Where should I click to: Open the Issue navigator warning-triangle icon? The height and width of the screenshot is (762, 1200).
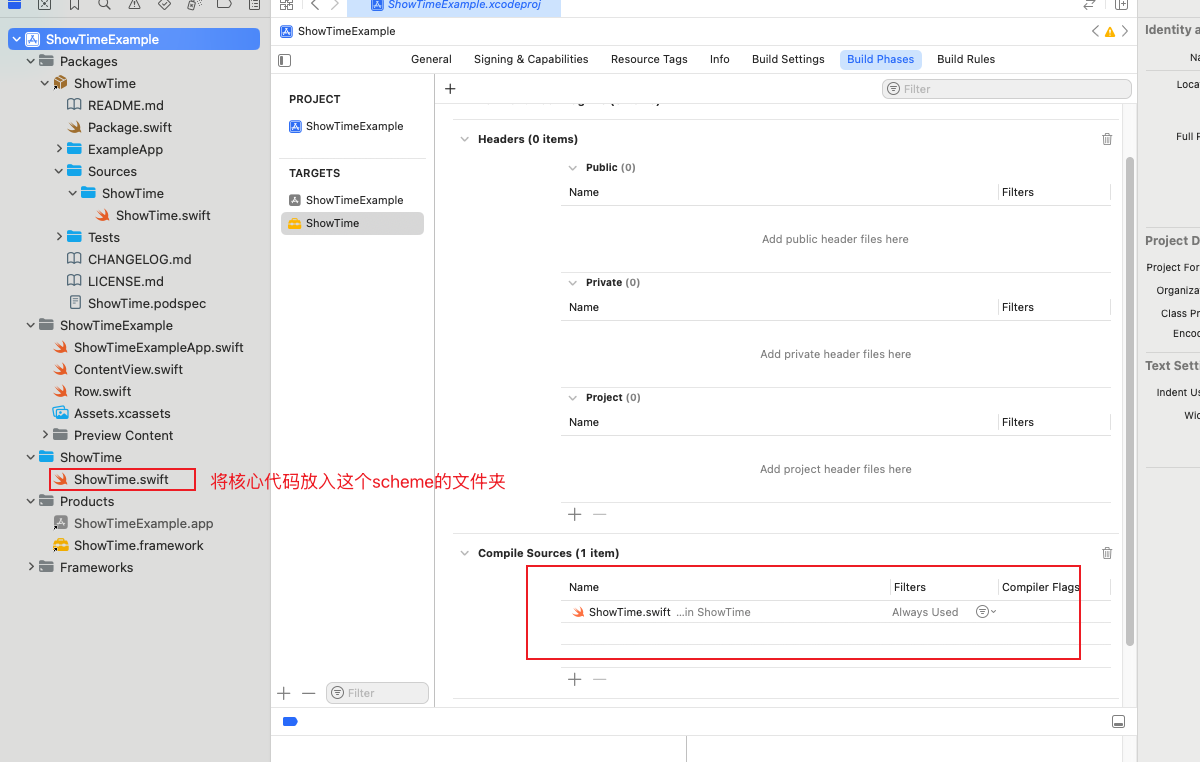(134, 5)
